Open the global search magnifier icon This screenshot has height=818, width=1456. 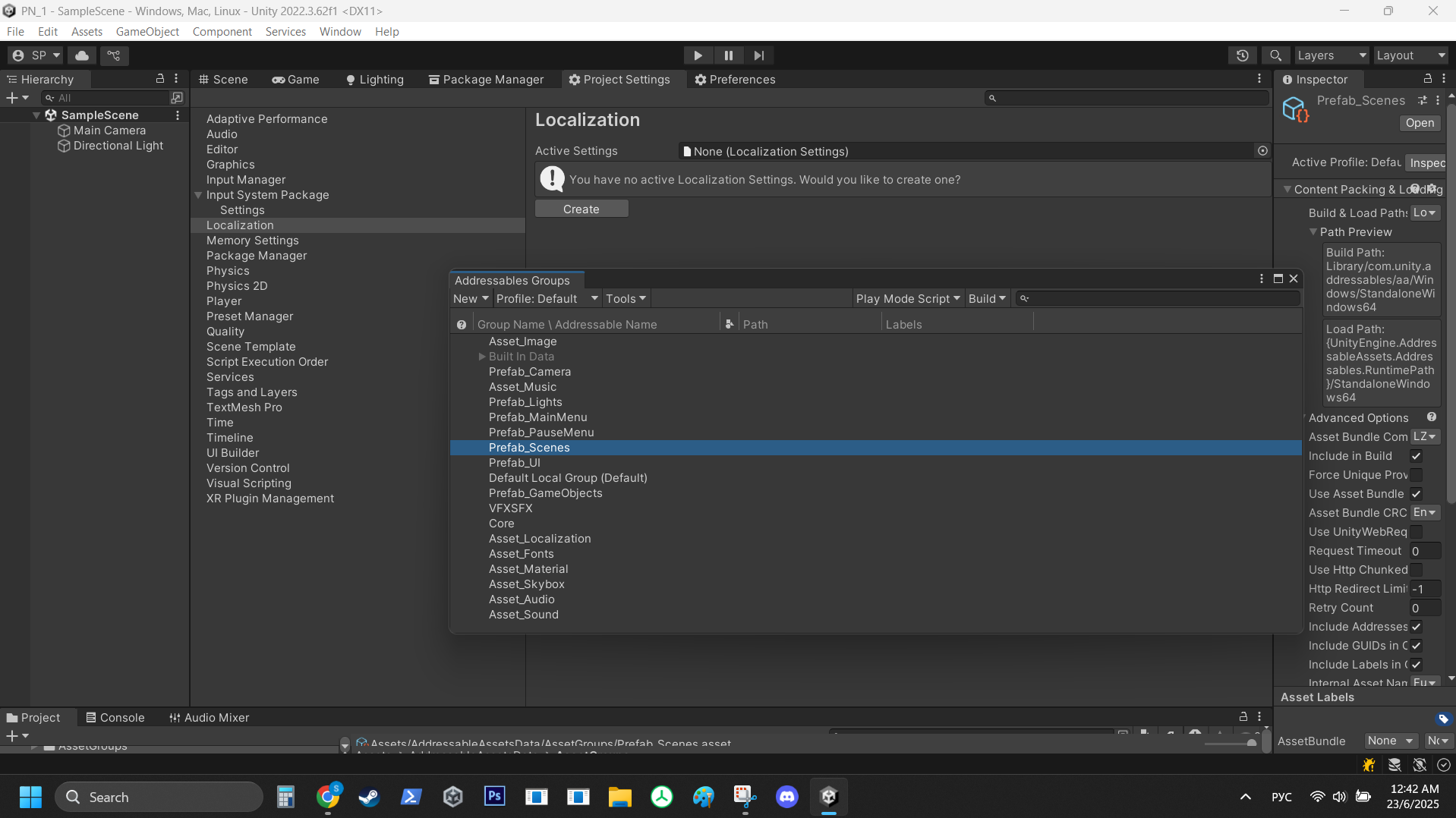coord(1275,55)
